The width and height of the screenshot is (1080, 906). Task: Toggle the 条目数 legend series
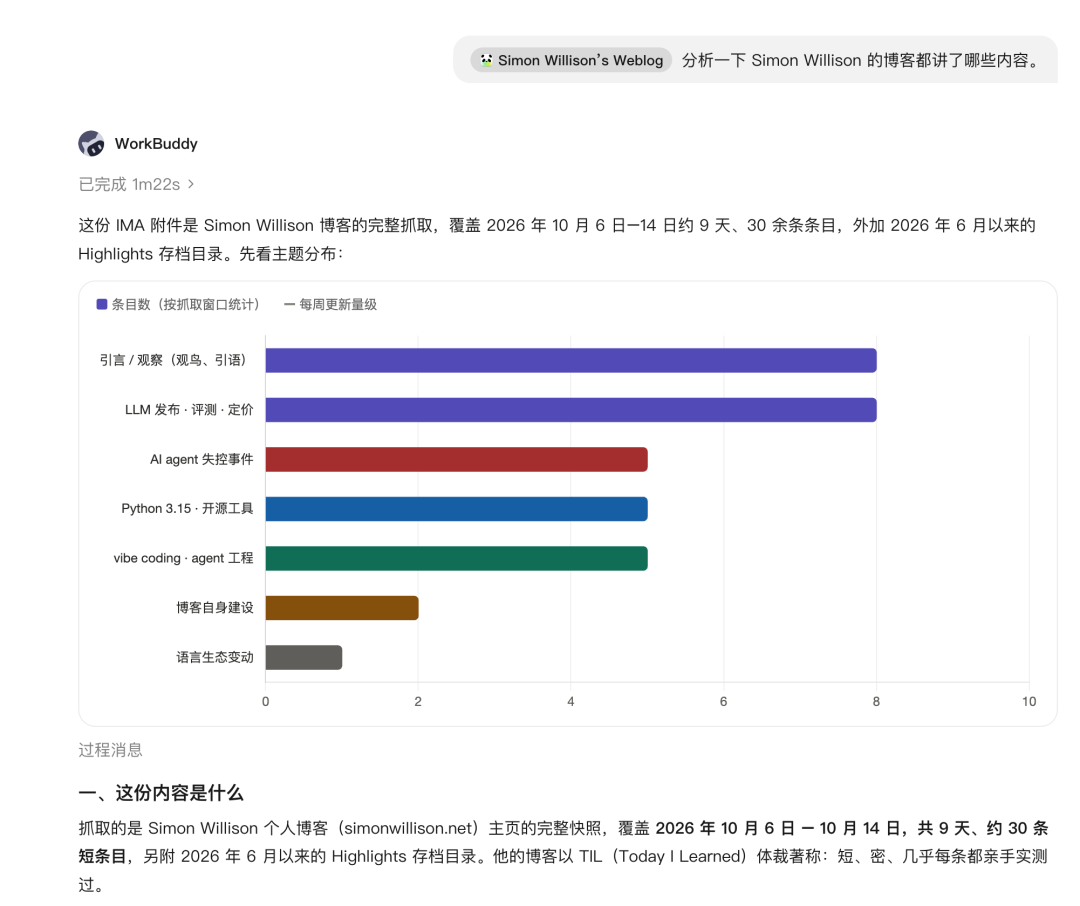[x=178, y=305]
